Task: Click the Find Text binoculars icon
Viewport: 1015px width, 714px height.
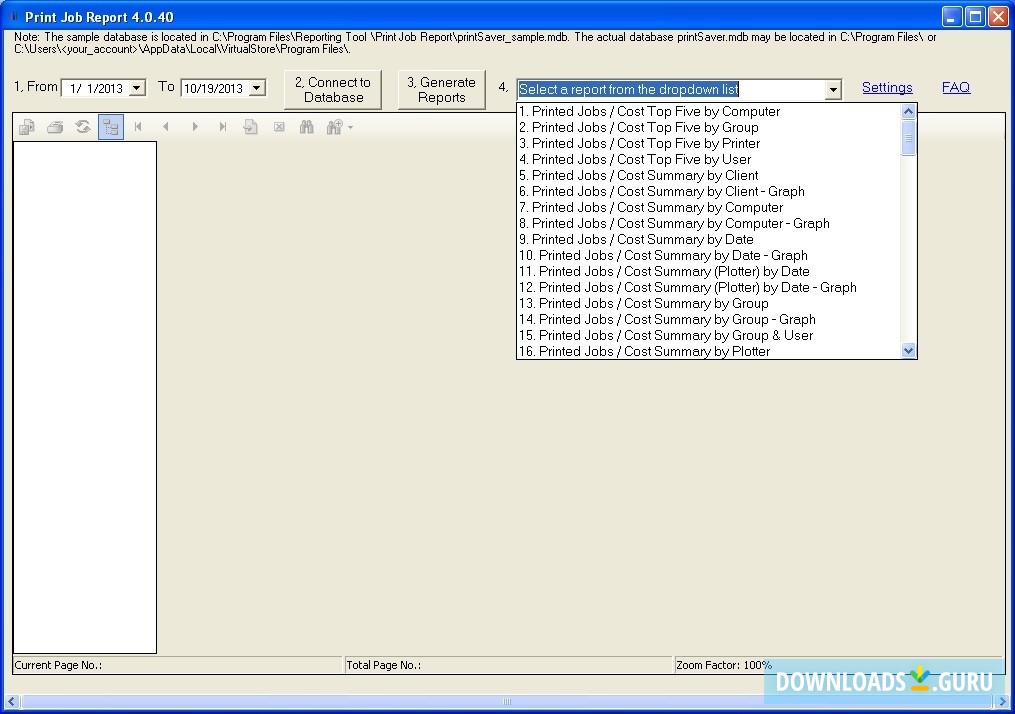Action: [307, 127]
